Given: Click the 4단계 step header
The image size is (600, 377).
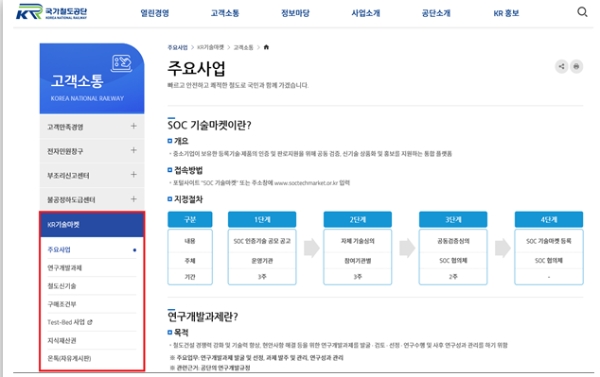Looking at the screenshot, I should (549, 219).
